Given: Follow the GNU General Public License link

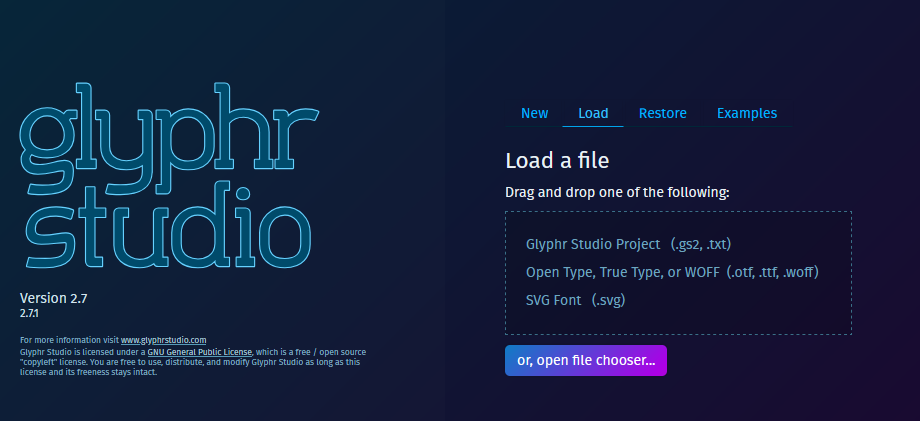Looking at the screenshot, I should (200, 352).
